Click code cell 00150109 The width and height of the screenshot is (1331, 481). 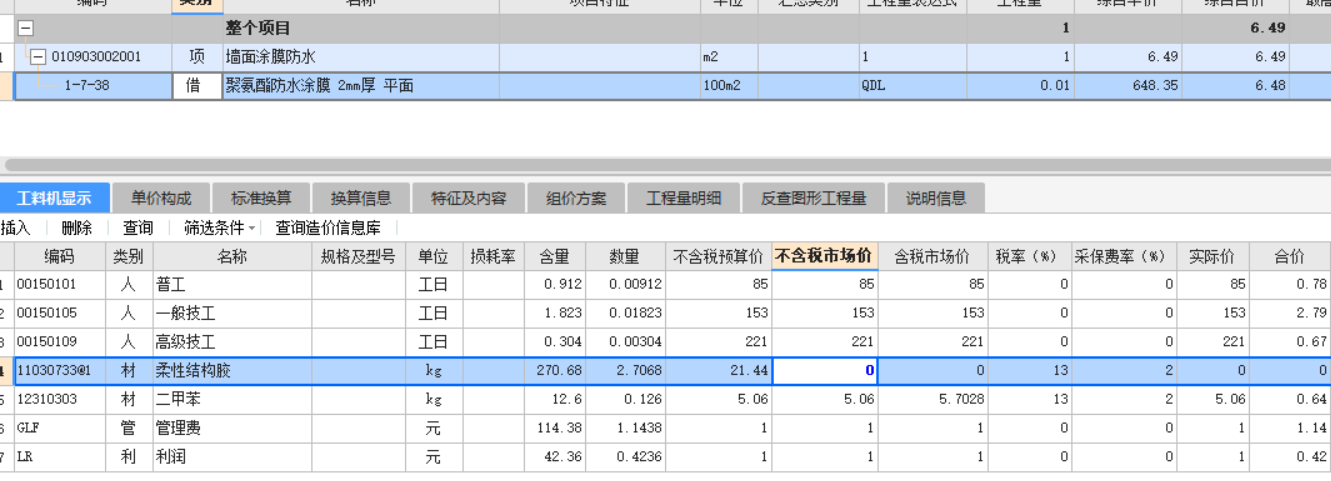(x=59, y=342)
